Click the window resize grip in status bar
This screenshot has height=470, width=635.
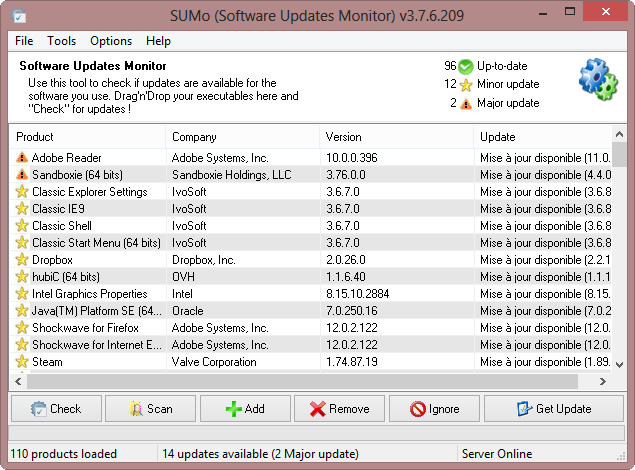point(621,456)
